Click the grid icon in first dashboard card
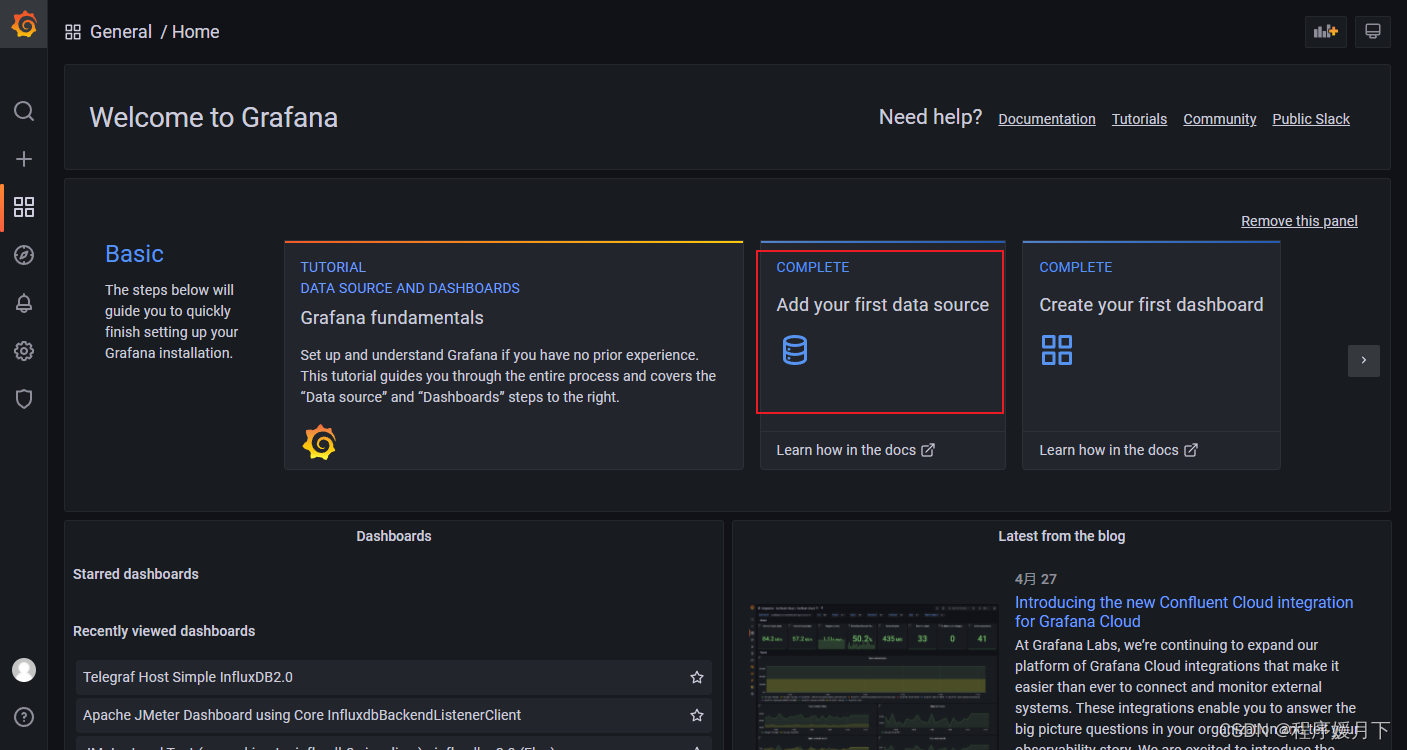 (x=1057, y=350)
